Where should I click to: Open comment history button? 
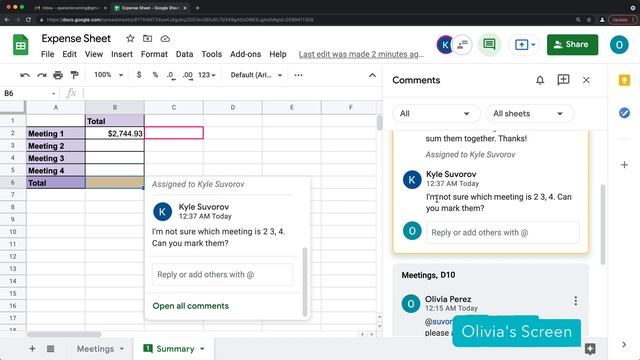pos(489,44)
